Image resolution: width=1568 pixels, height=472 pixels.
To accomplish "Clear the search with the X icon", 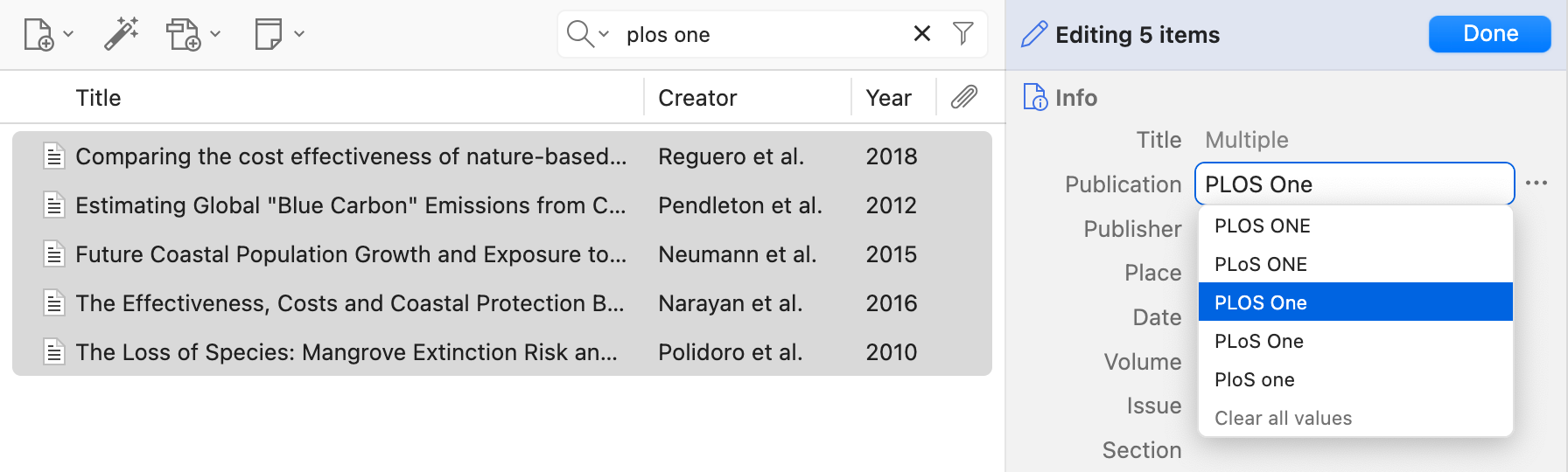I will tap(921, 33).
